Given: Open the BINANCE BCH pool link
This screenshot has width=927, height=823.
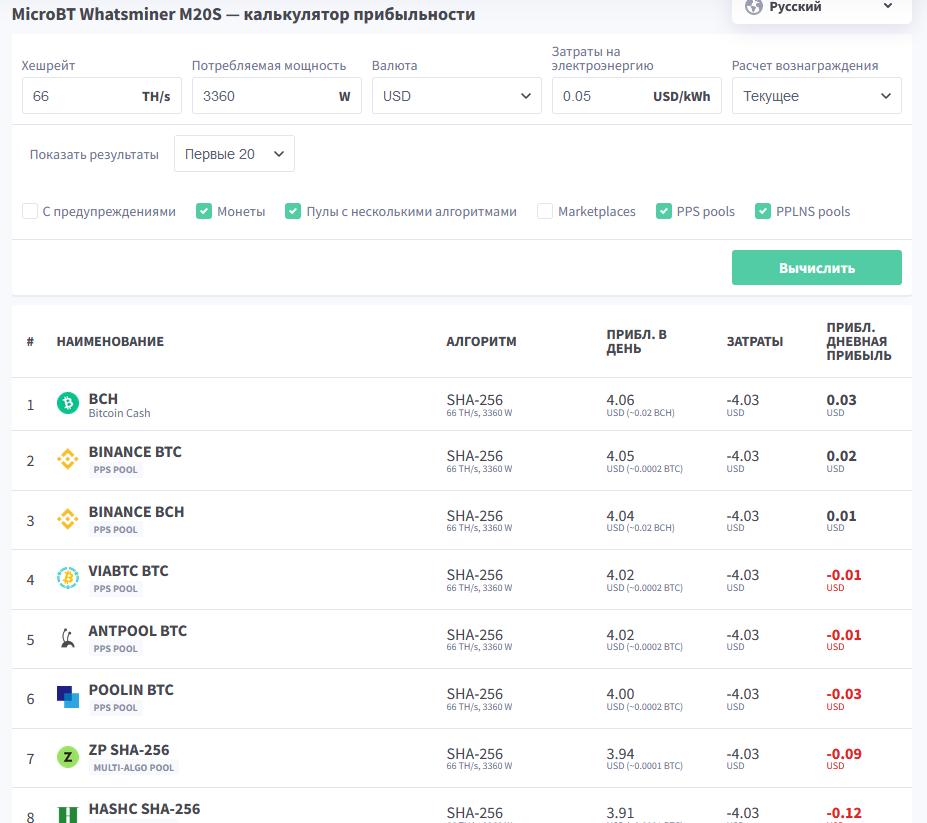Looking at the screenshot, I should point(136,511).
